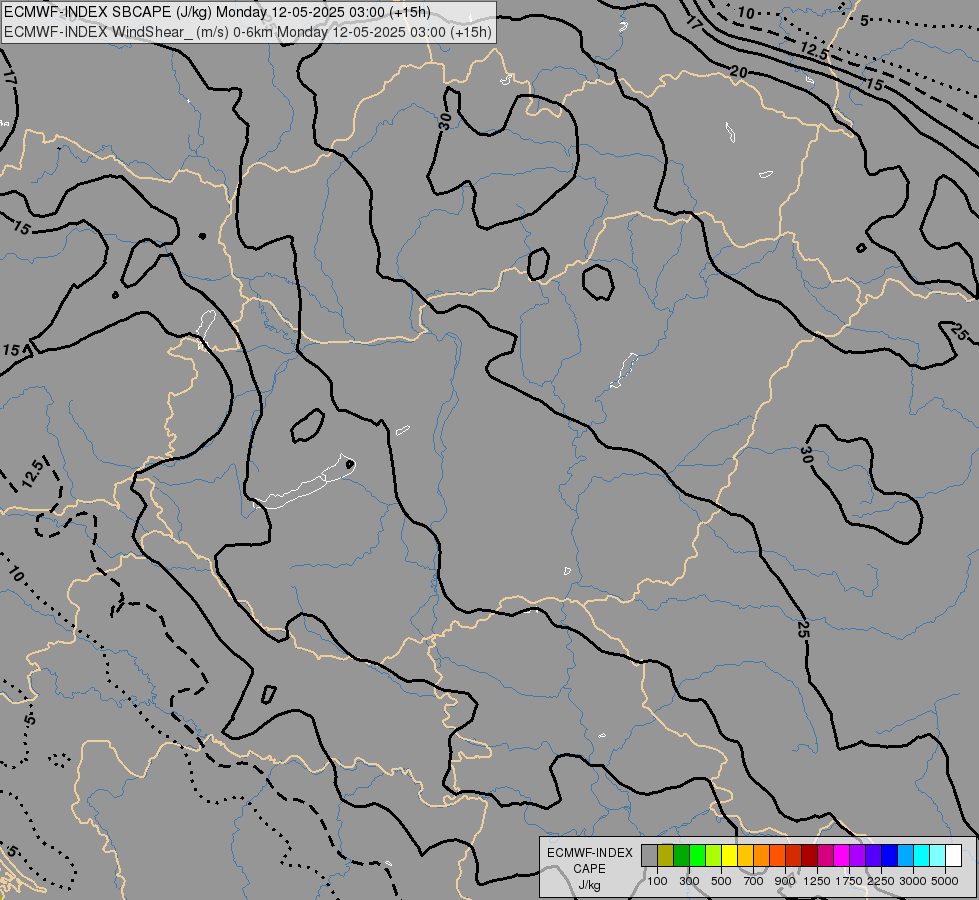
Task: Select the white swatch ending the legend
Action: (x=953, y=855)
